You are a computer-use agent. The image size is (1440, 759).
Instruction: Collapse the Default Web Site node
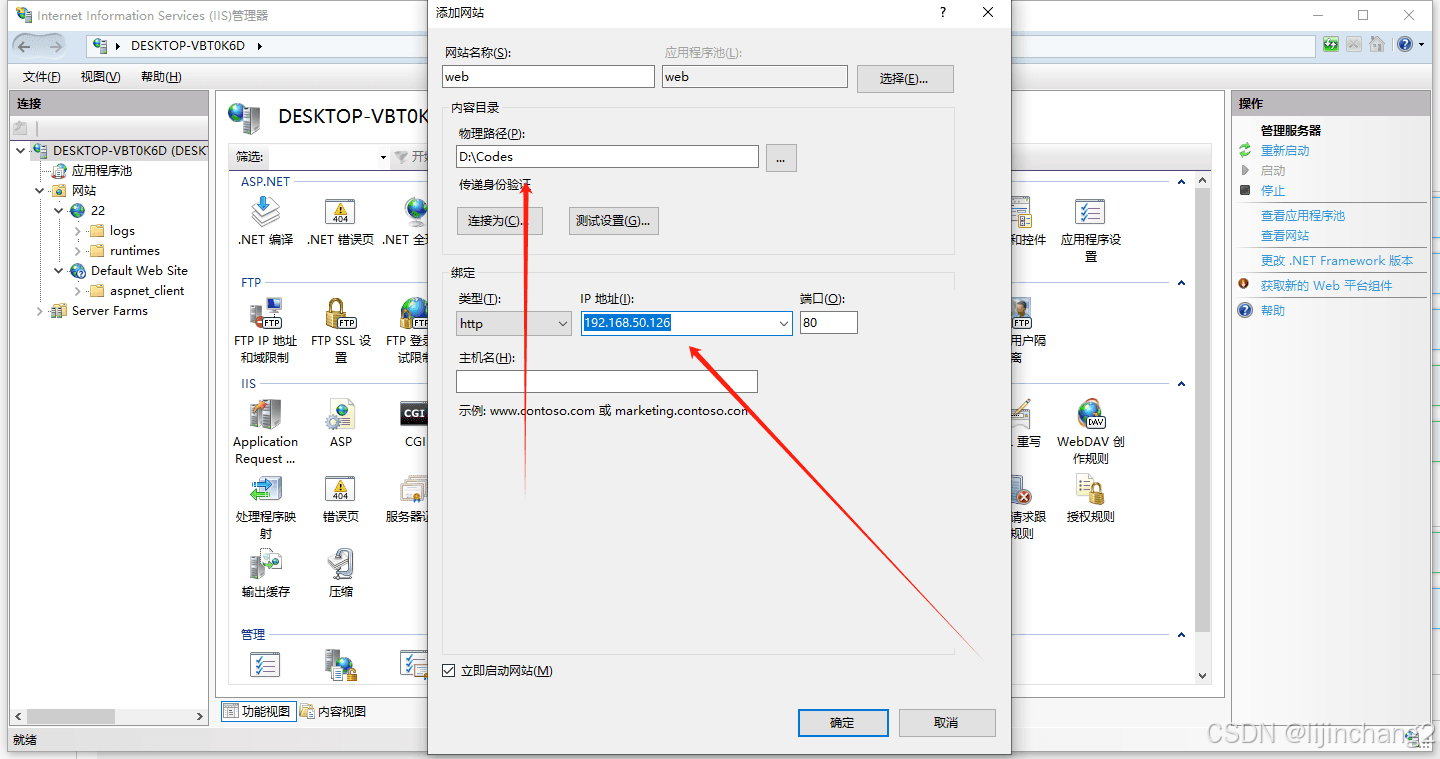click(x=59, y=270)
